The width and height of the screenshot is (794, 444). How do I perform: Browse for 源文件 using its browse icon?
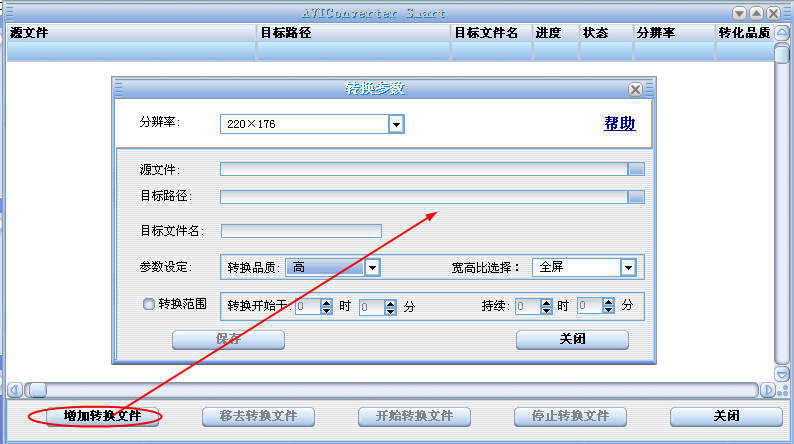tap(636, 169)
